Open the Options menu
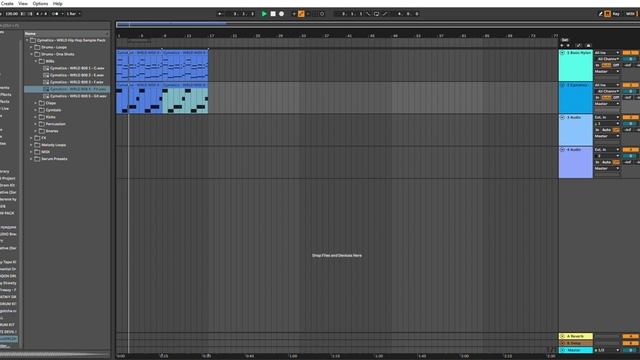 40,3
